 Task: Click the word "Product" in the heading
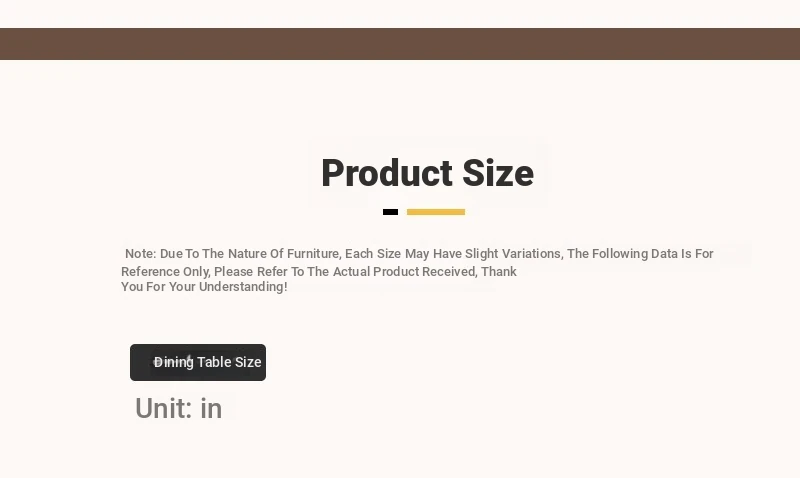pyautogui.click(x=387, y=173)
